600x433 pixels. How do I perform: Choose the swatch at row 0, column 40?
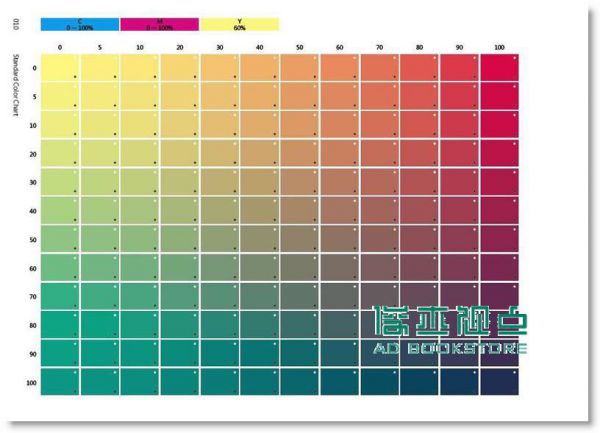coord(259,68)
